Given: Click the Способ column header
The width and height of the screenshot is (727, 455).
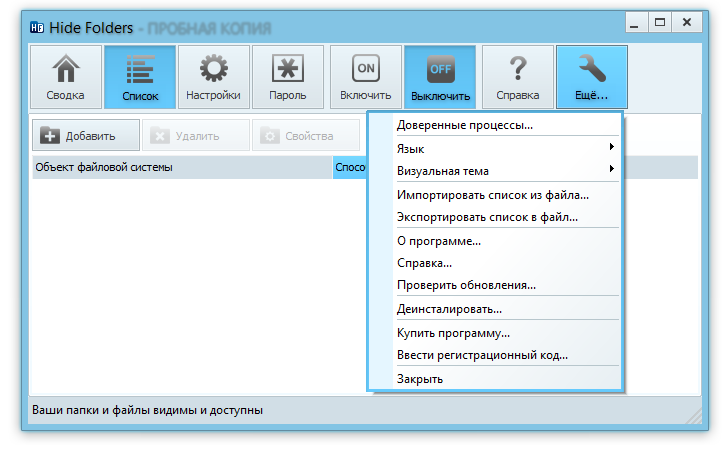Looking at the screenshot, I should (x=350, y=167).
